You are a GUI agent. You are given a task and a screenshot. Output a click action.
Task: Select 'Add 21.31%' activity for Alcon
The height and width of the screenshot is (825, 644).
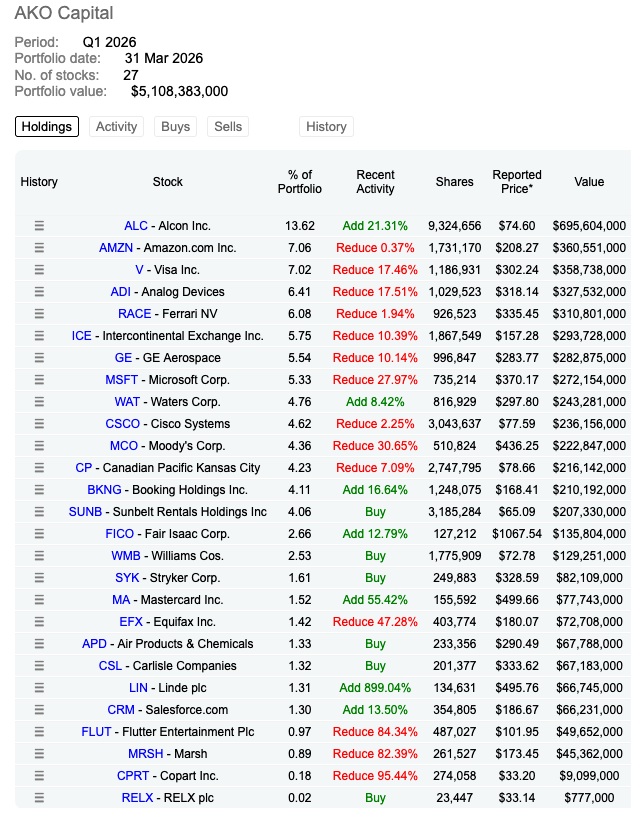(x=375, y=226)
